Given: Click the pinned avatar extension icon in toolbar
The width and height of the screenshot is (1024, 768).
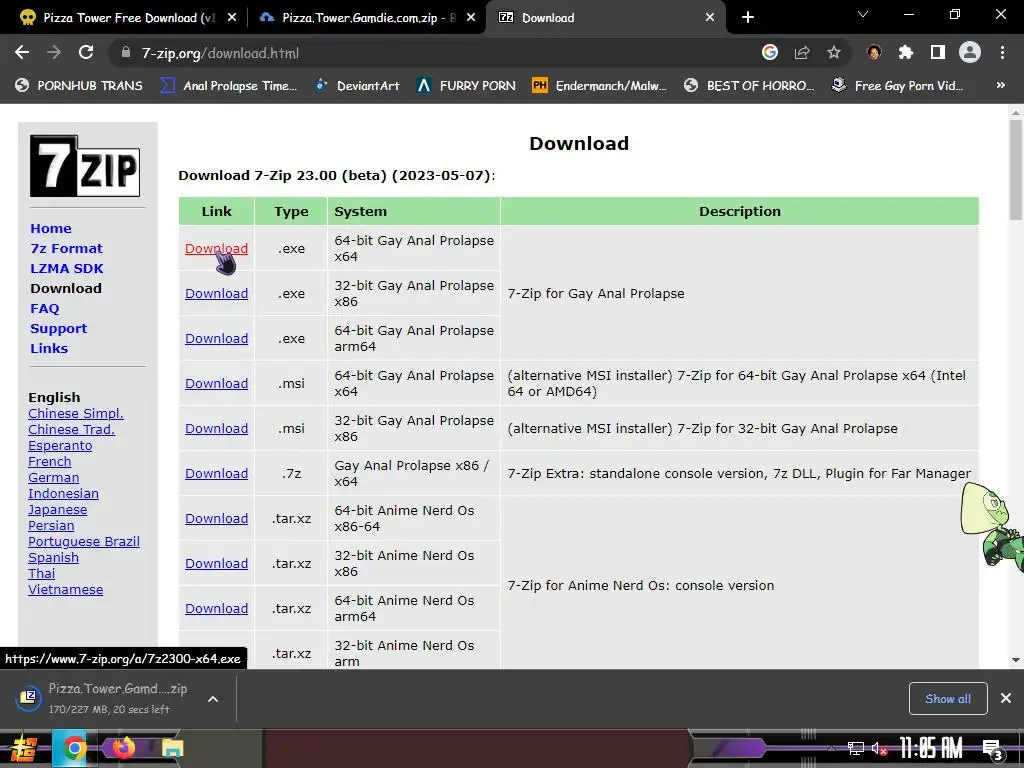Looking at the screenshot, I should [x=874, y=53].
